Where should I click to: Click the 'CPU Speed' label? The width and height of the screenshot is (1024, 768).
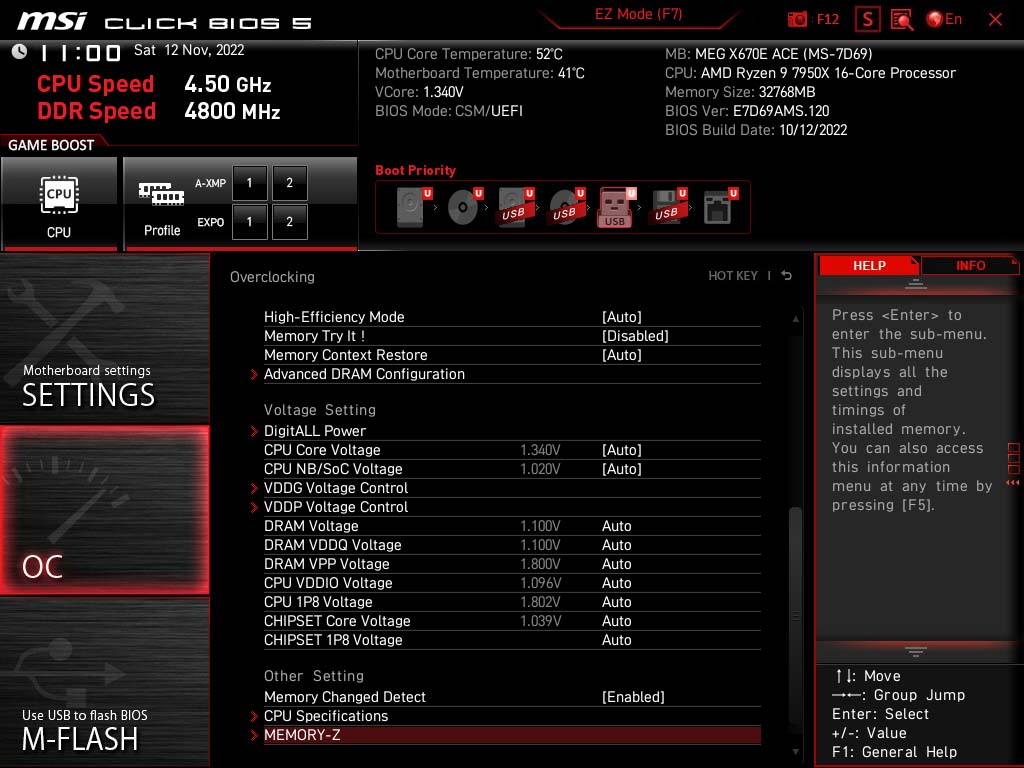tap(95, 84)
